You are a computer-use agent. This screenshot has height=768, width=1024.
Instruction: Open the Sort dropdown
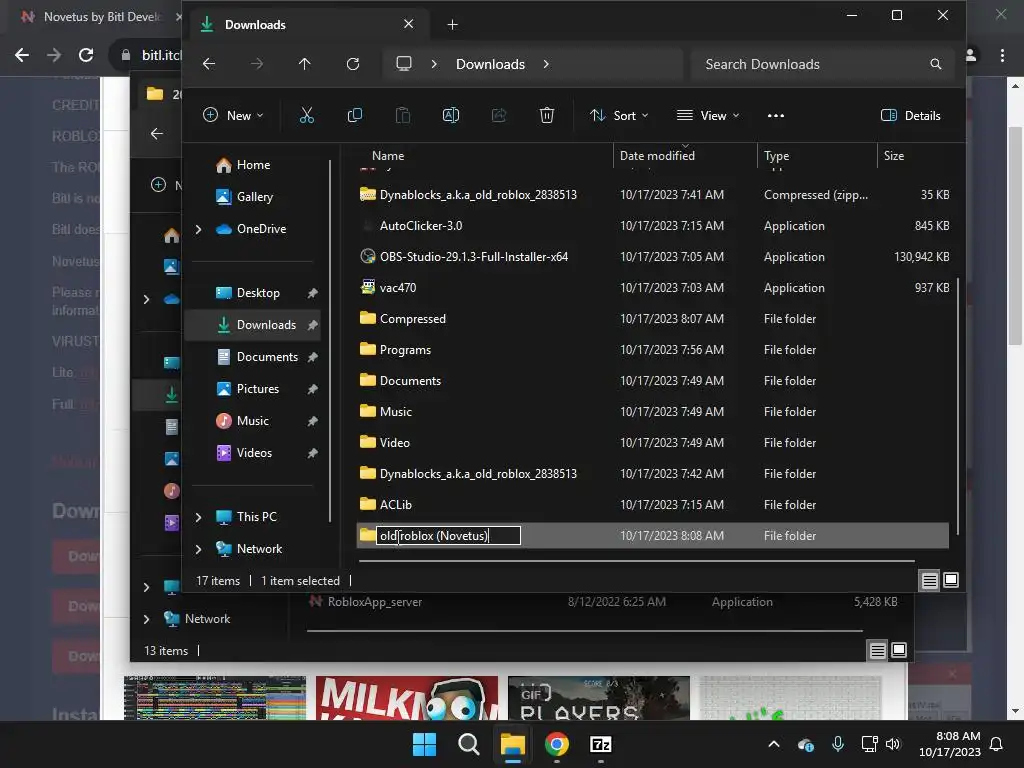[618, 116]
